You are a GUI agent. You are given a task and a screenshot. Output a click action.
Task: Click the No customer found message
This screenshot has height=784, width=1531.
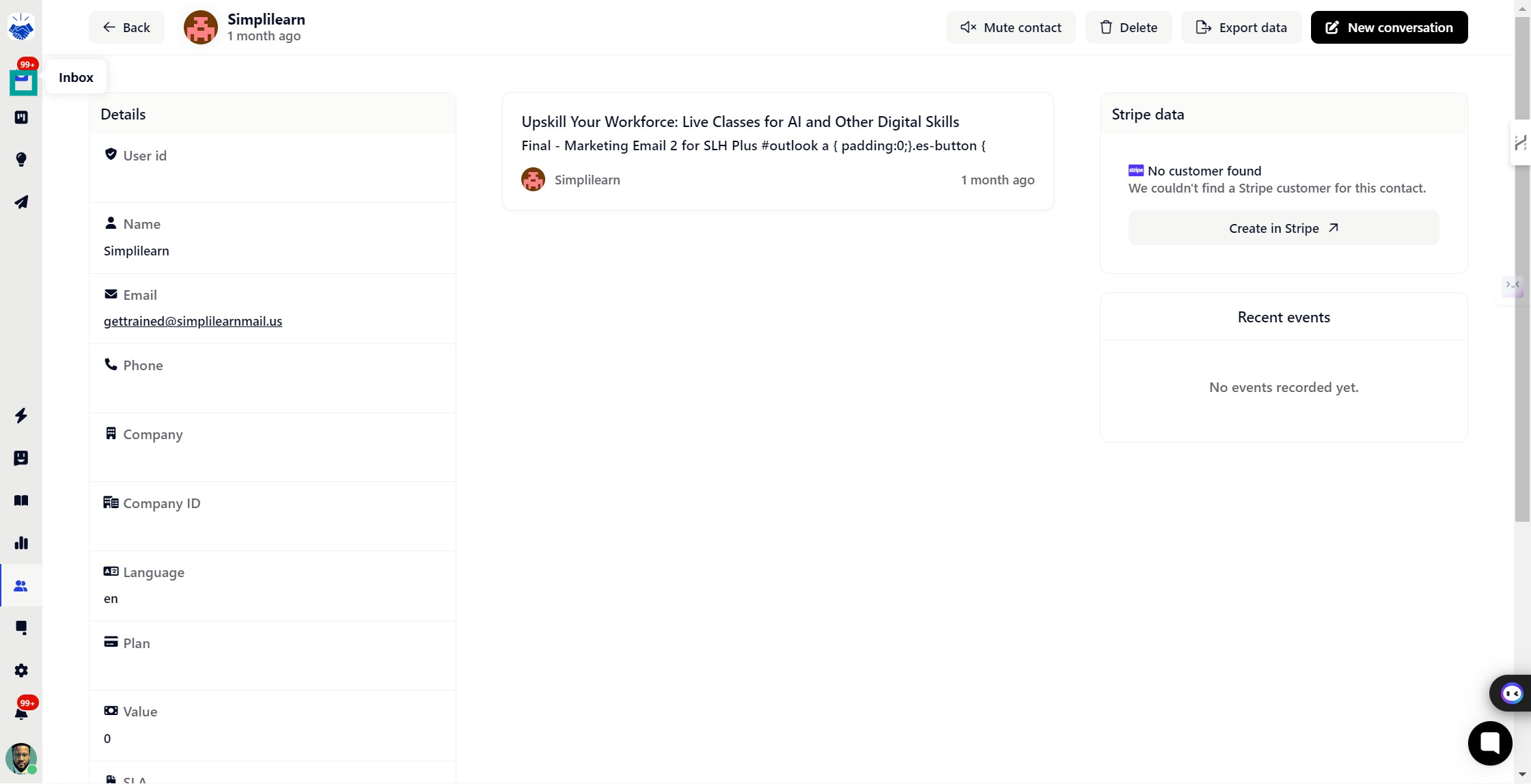(x=1204, y=171)
